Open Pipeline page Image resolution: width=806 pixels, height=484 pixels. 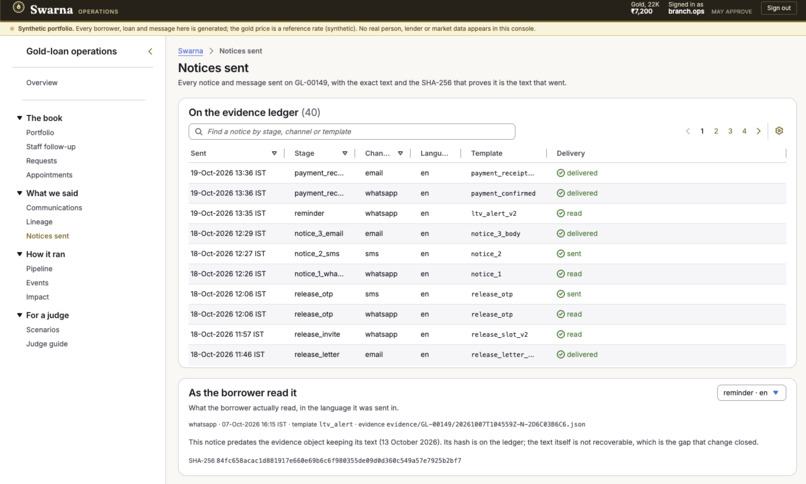pos(39,269)
